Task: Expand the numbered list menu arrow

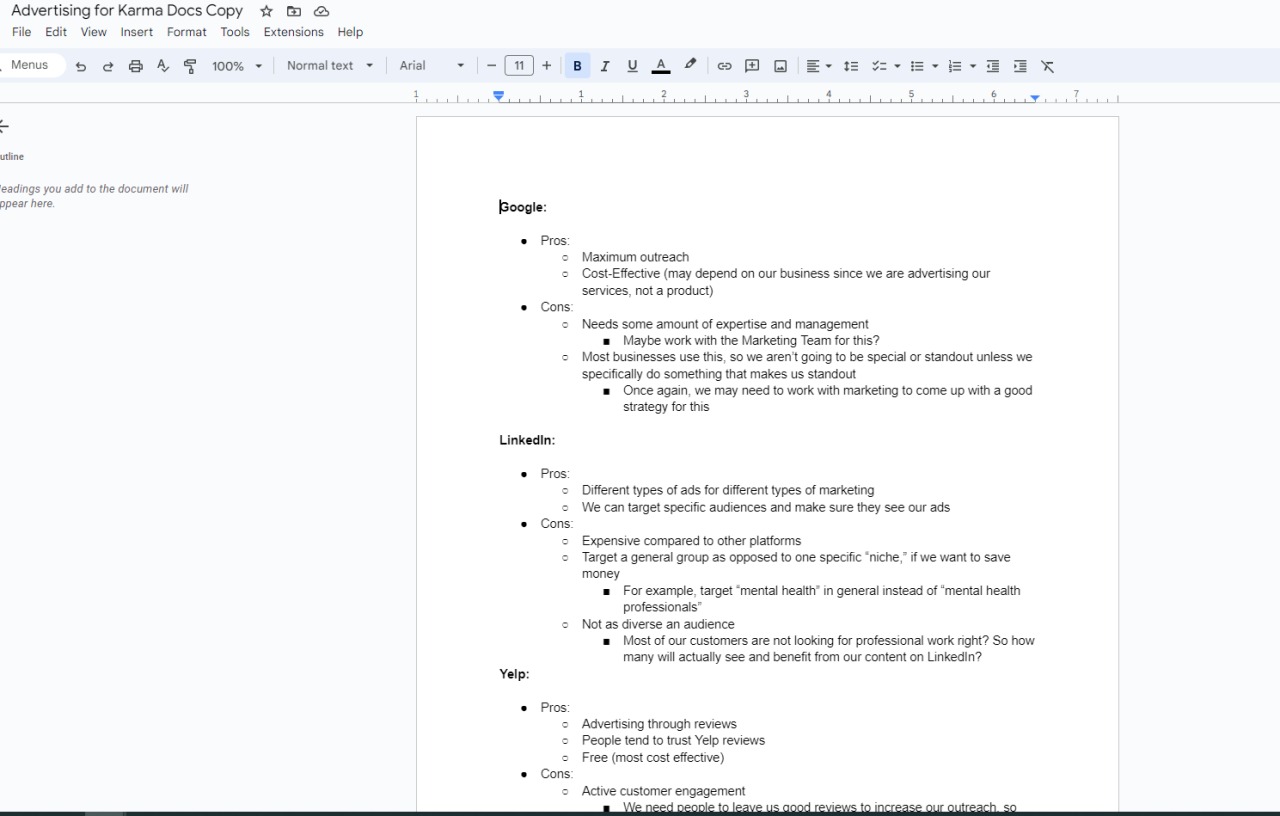Action: coord(973,66)
